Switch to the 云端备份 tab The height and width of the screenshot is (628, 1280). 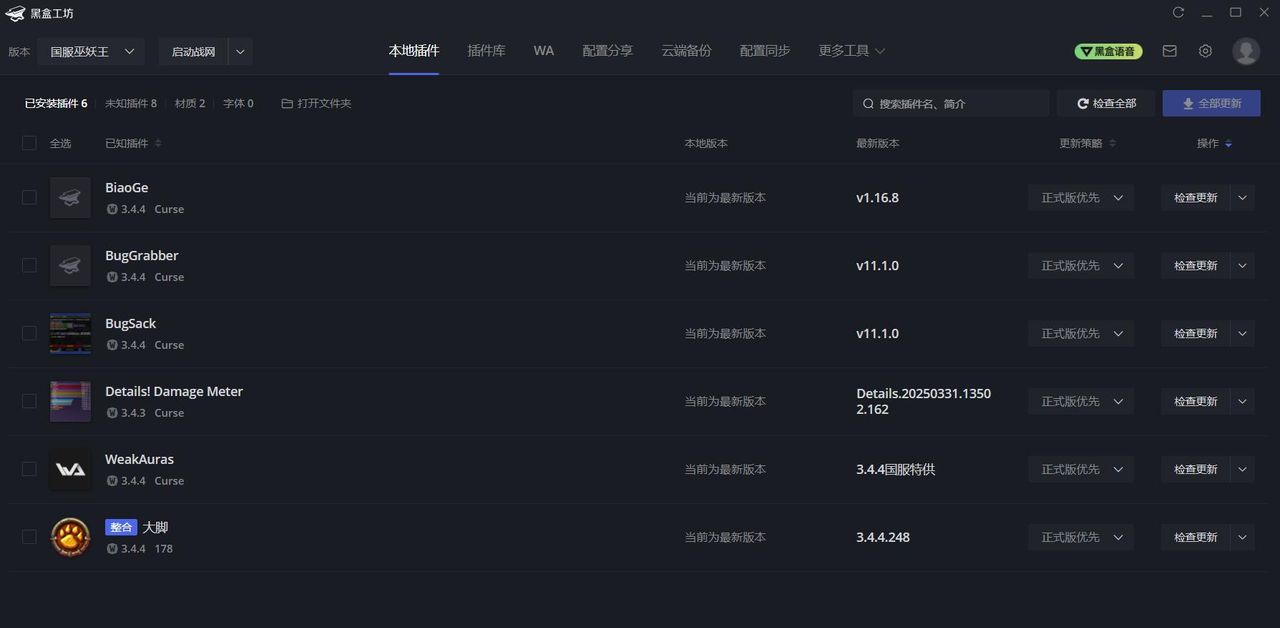pos(686,51)
